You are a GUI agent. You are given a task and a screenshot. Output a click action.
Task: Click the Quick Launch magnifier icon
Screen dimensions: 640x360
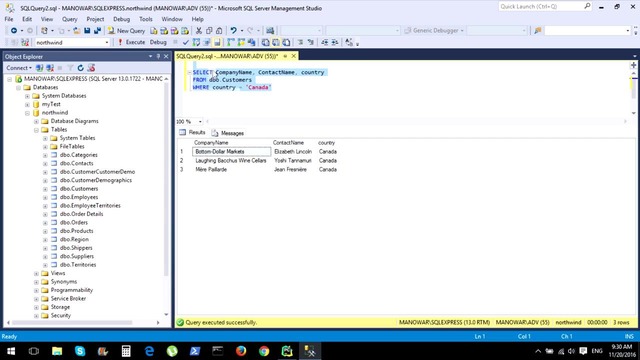pyautogui.click(x=587, y=6)
